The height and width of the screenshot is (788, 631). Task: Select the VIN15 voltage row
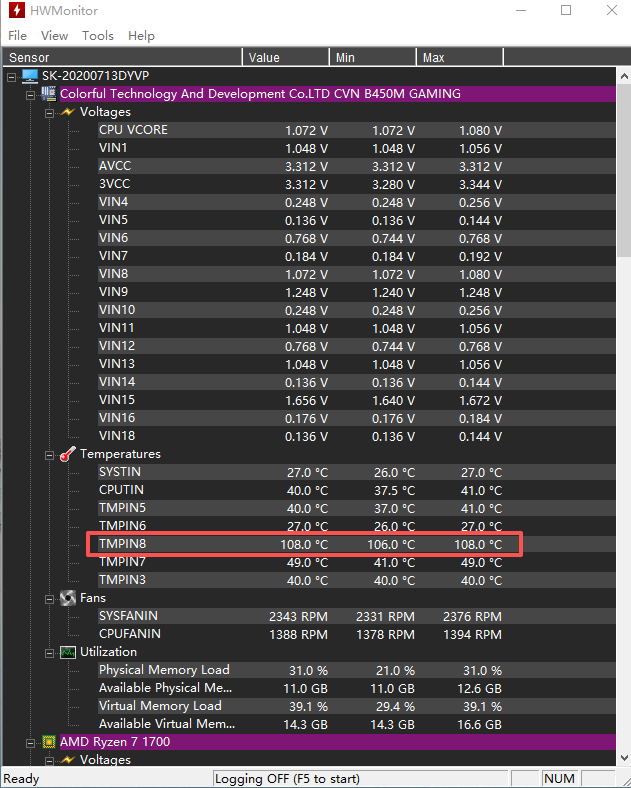(x=357, y=400)
